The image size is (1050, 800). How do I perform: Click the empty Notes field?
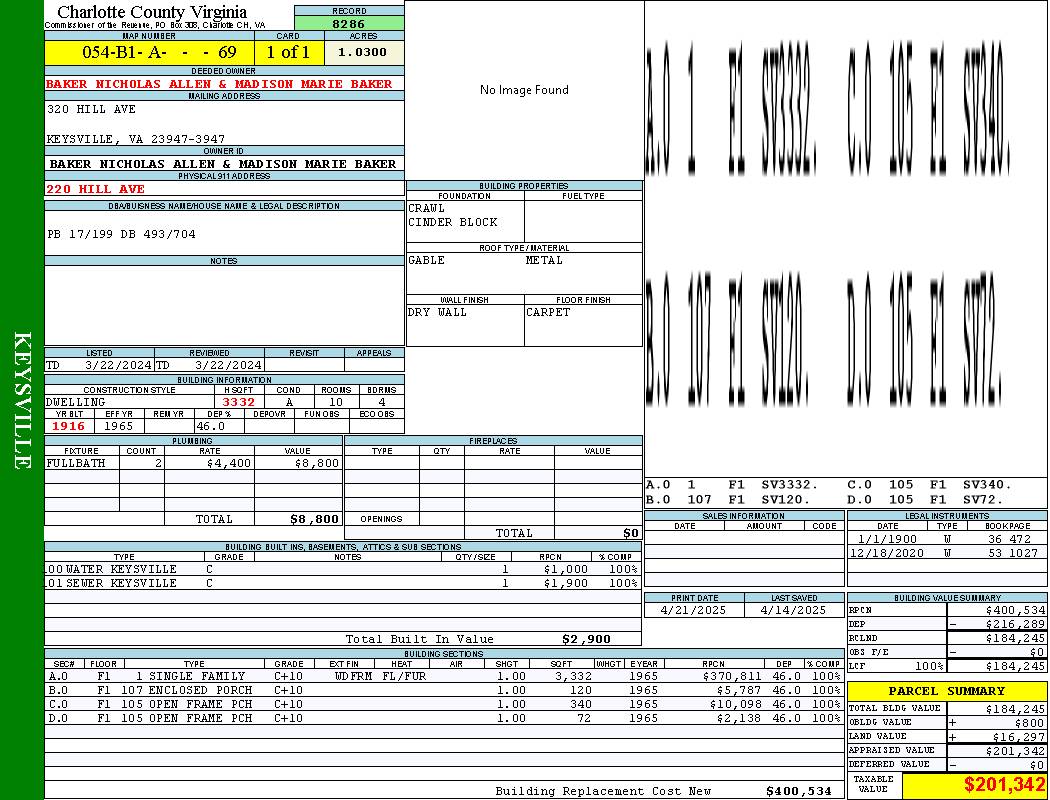coord(224,305)
